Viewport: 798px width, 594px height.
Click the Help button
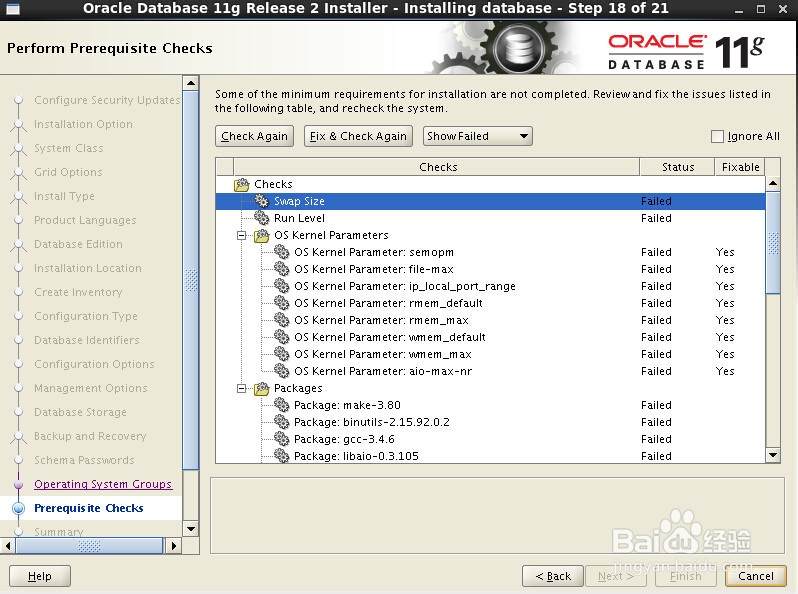coord(40,576)
